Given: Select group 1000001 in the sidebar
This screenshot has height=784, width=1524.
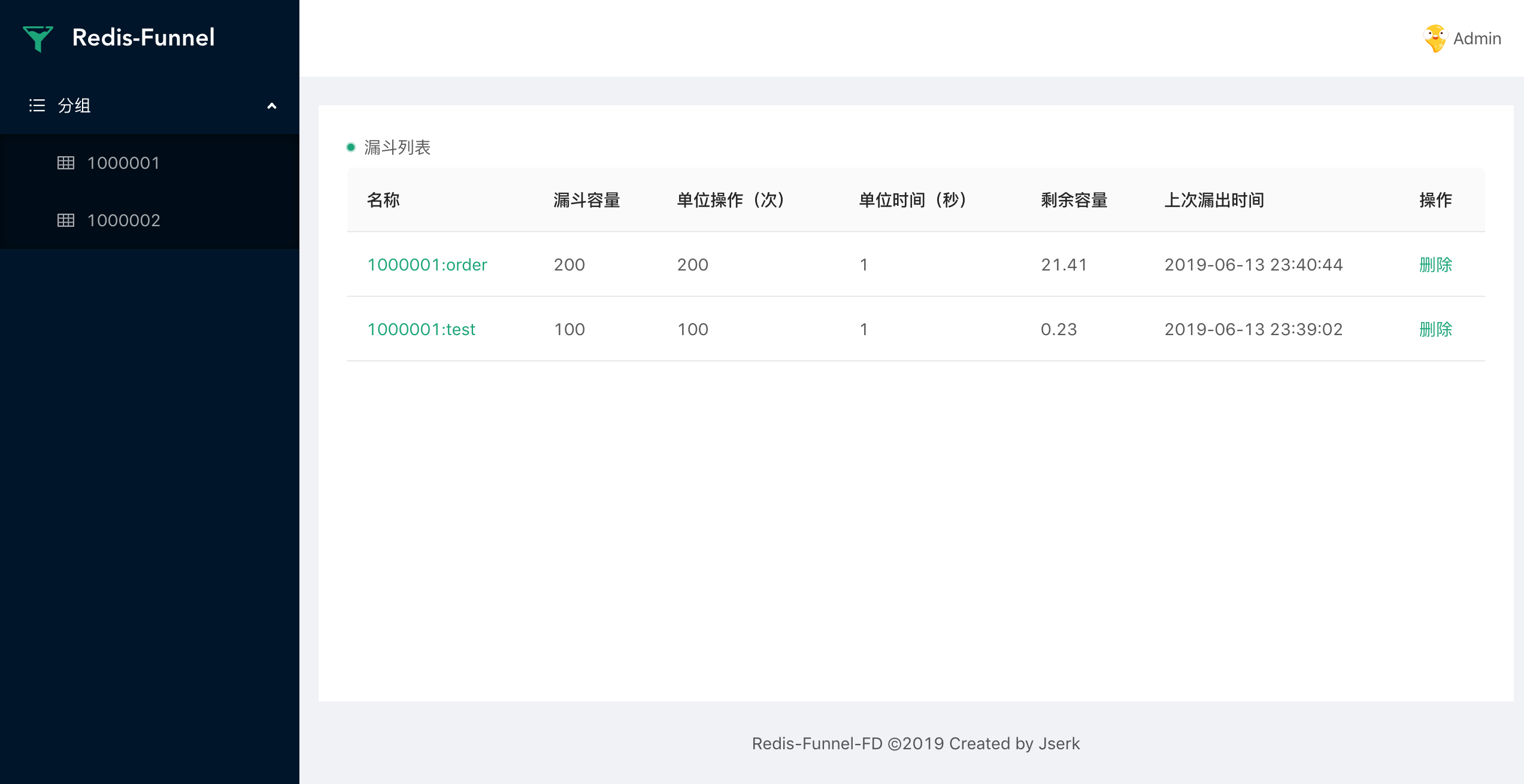Looking at the screenshot, I should pyautogui.click(x=123, y=163).
